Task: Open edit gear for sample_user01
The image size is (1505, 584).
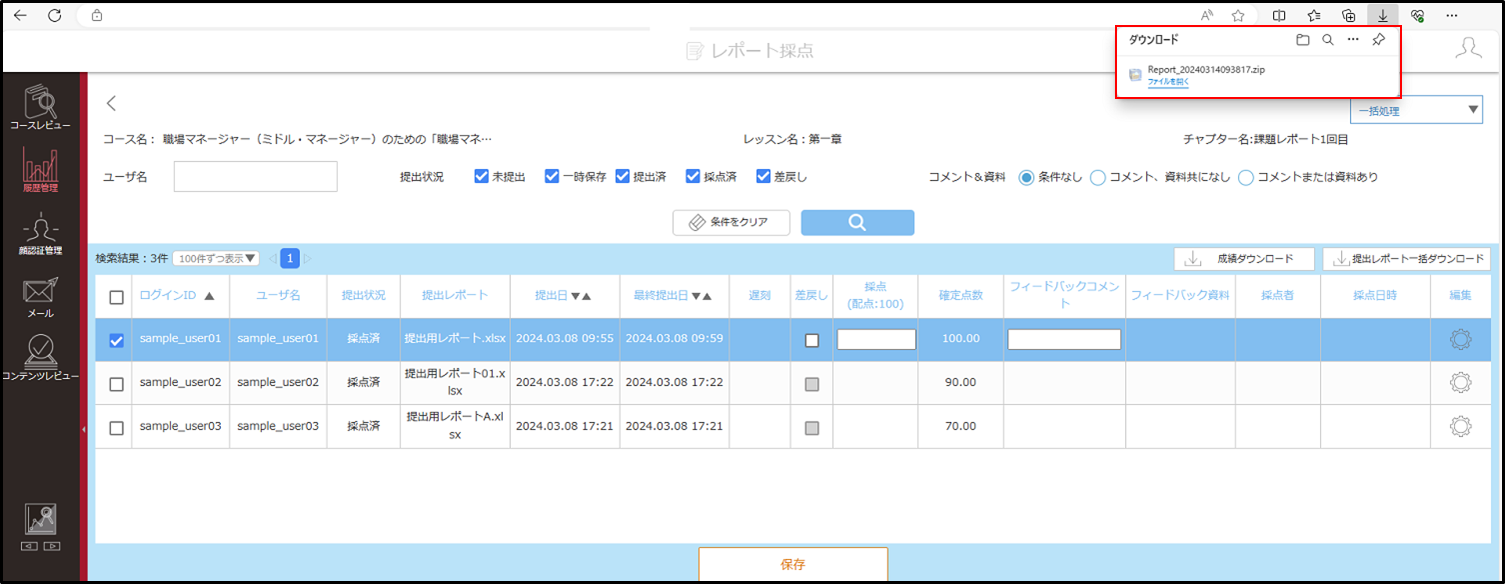Action: [1460, 339]
